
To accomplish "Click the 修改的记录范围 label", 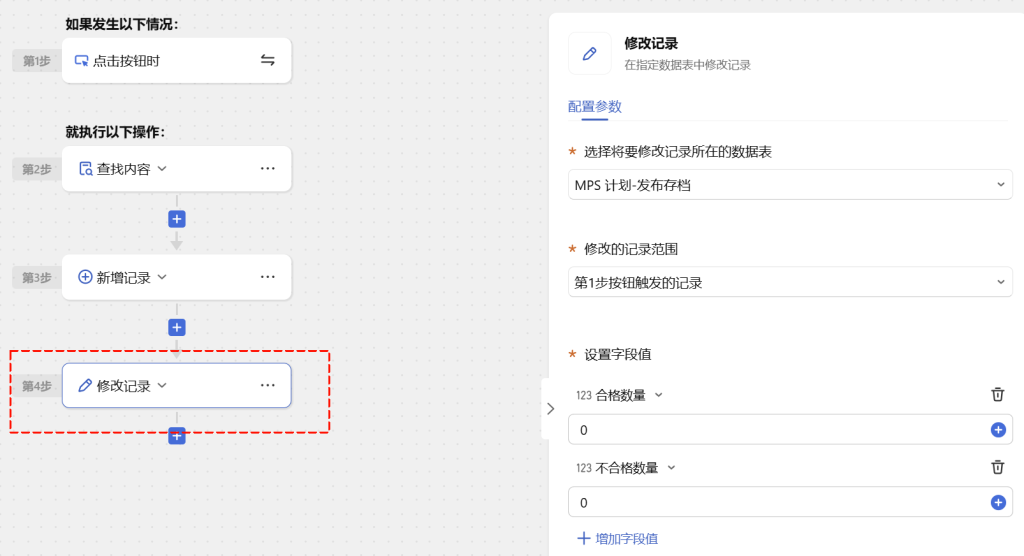I will pos(630,249).
